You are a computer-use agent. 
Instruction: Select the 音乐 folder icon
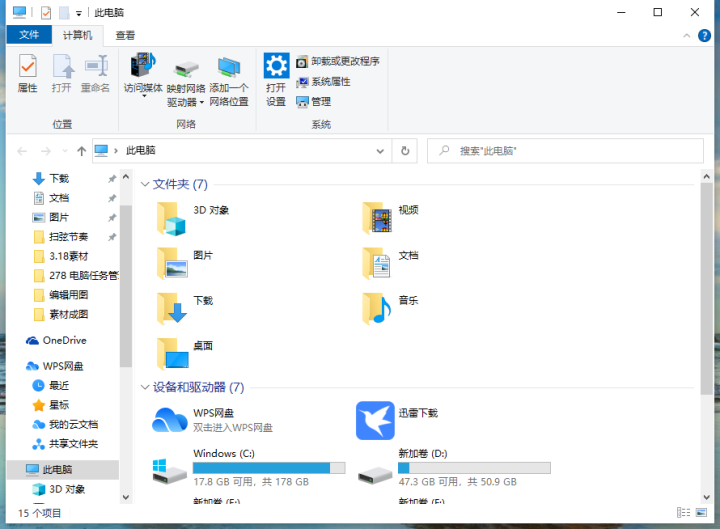(x=376, y=309)
